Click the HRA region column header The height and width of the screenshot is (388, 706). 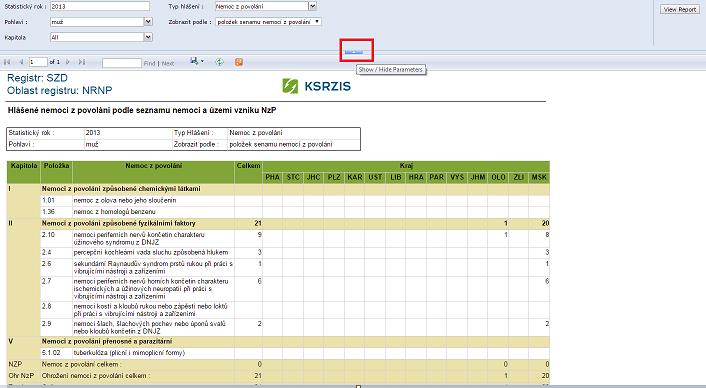click(x=416, y=177)
